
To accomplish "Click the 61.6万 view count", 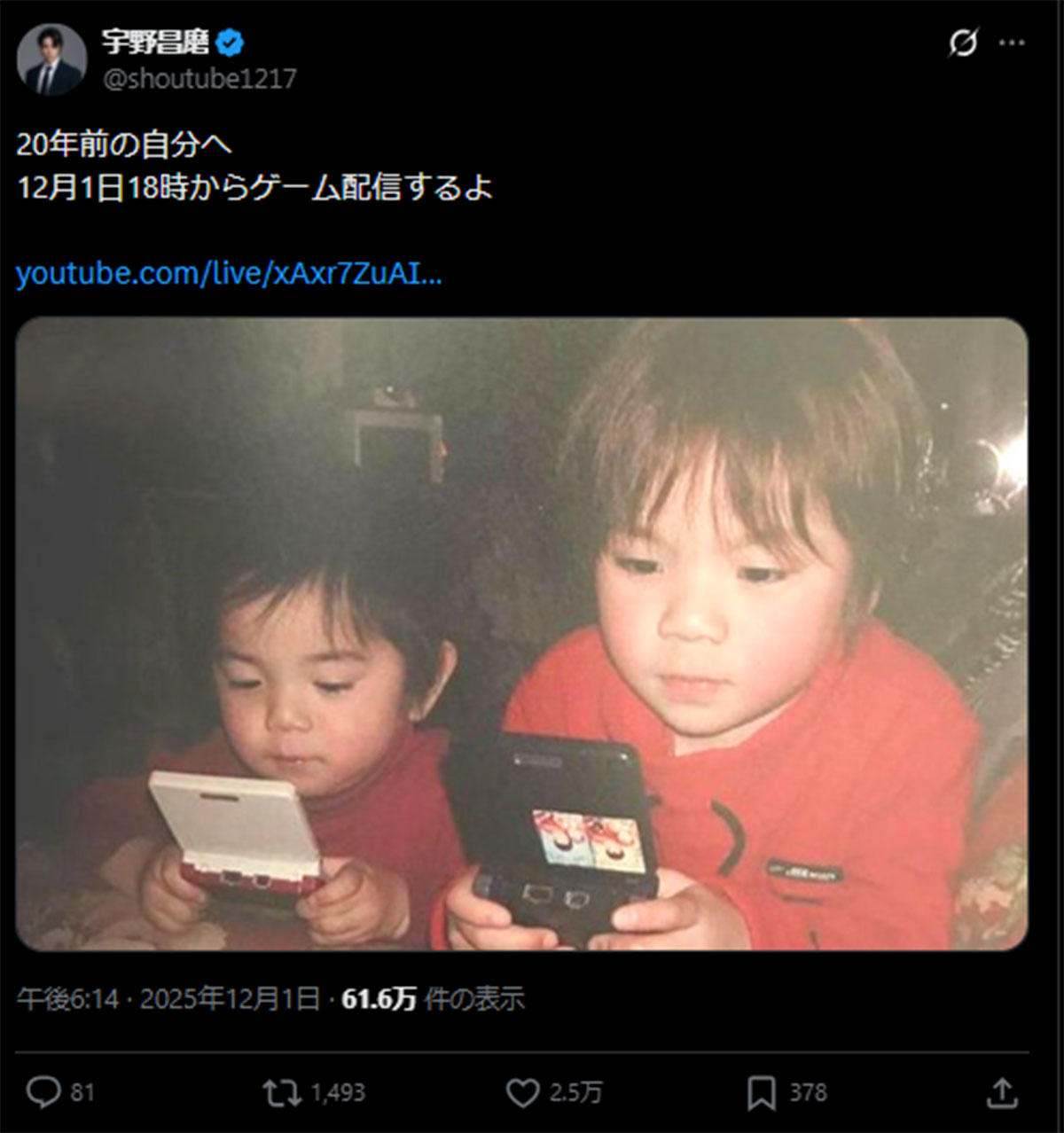I will coord(379,999).
